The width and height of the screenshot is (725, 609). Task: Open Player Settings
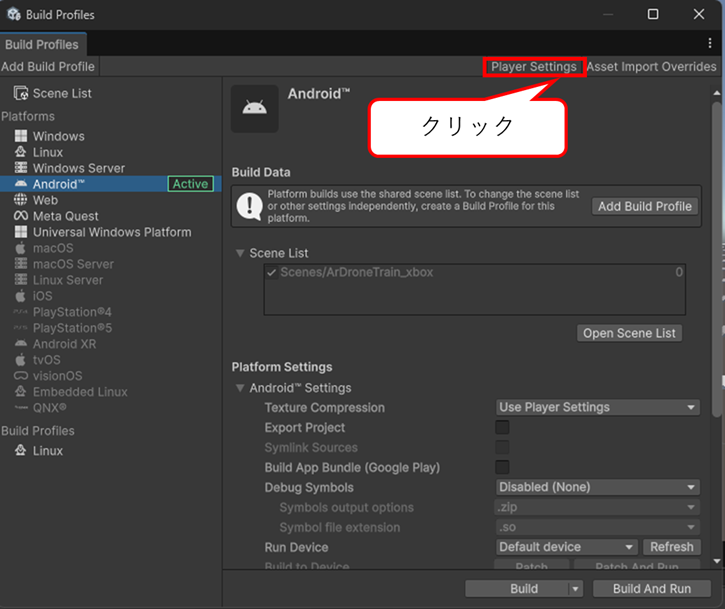[534, 67]
